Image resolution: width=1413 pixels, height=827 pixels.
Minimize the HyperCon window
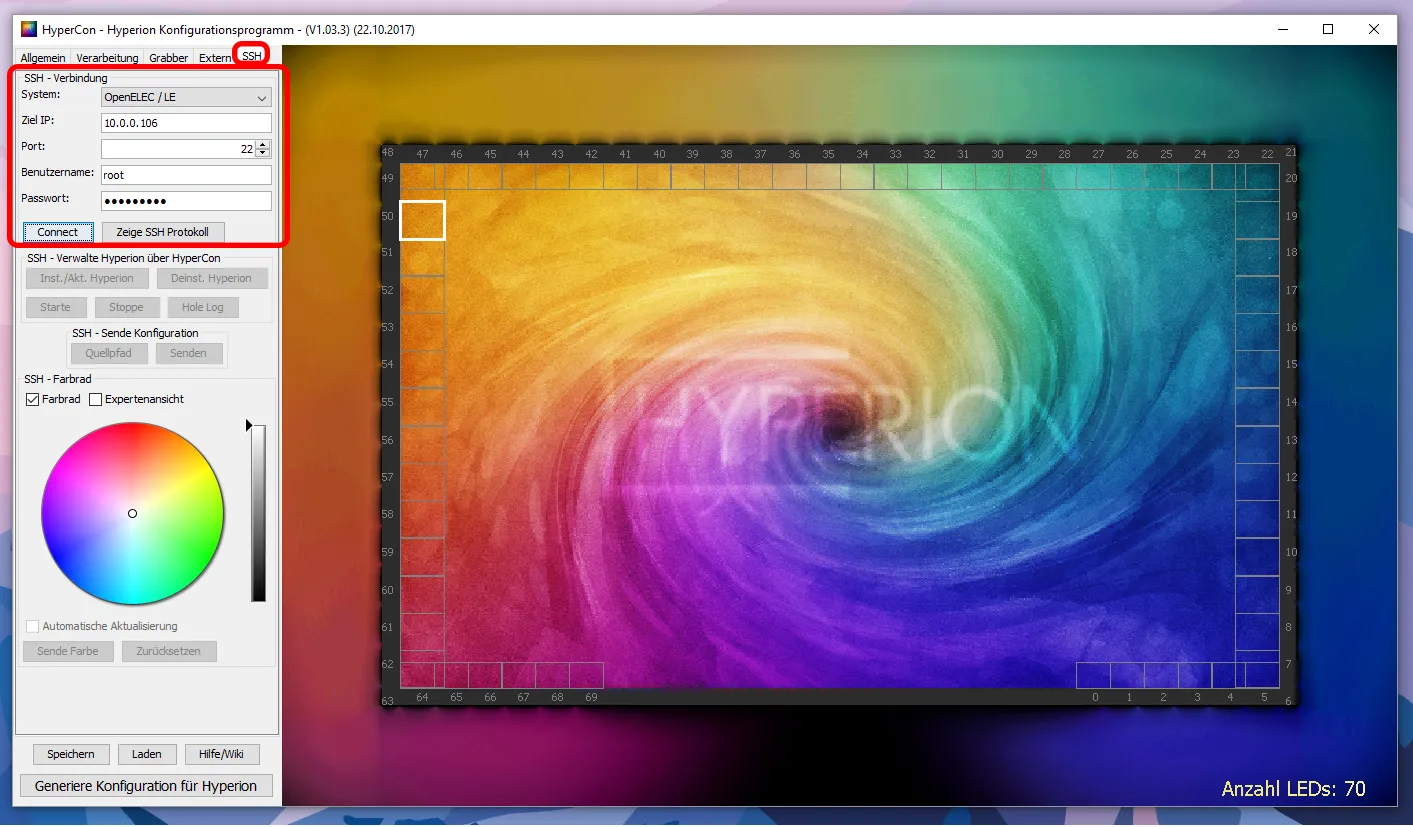pos(1282,29)
